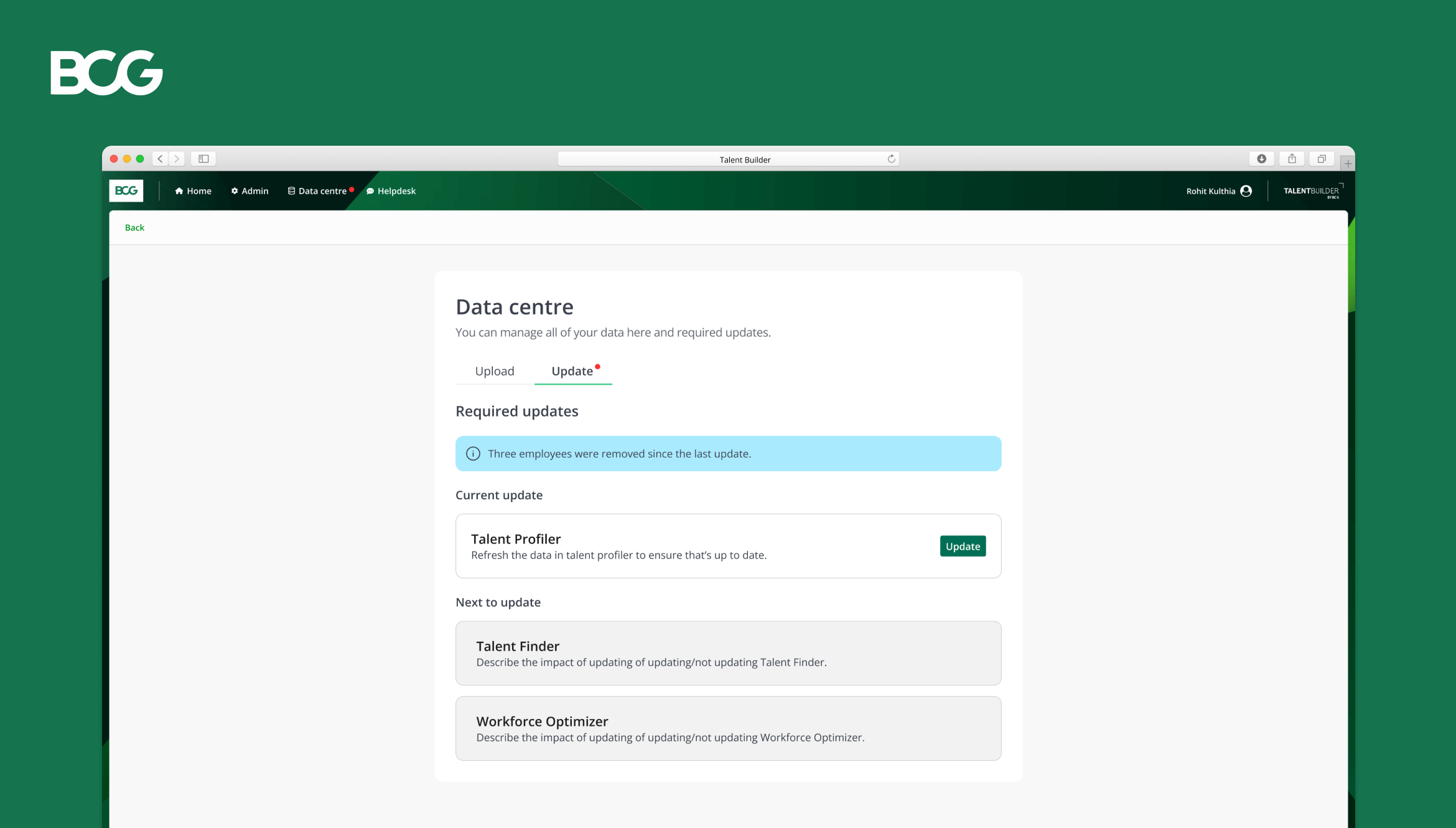Screen dimensions: 1456x828
Task: Click the Talent Finder card
Action: (728, 653)
